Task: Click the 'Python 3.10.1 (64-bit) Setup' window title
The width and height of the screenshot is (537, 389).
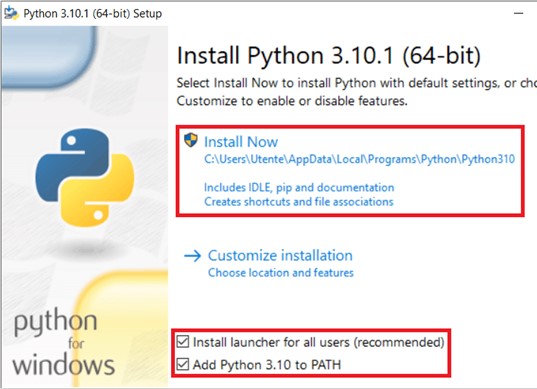Action: click(x=92, y=14)
